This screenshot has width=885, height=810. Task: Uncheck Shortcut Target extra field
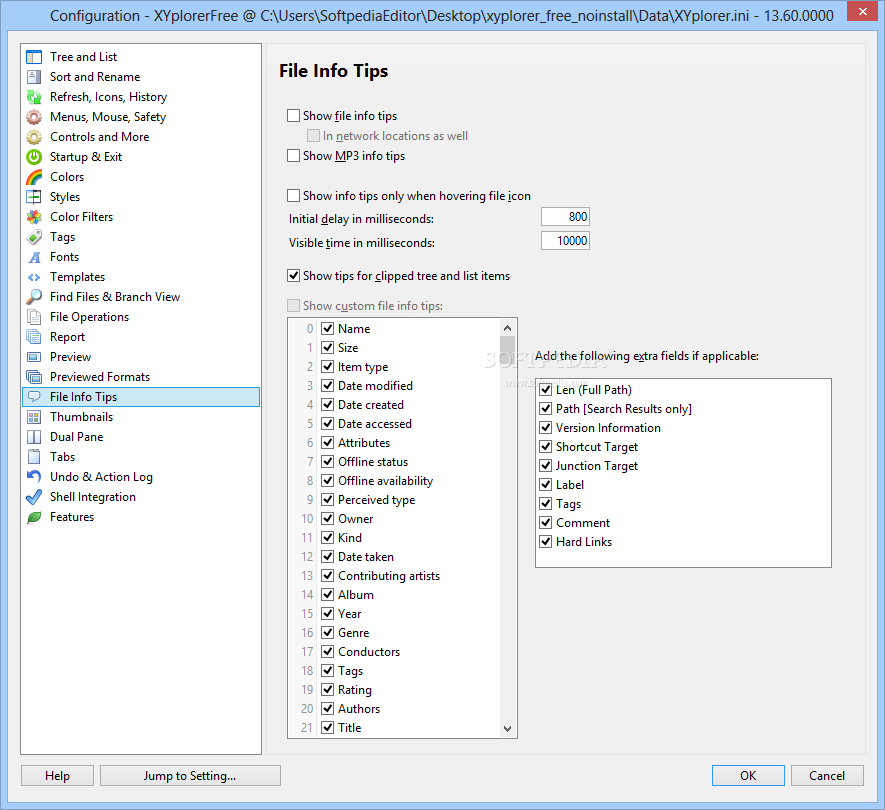(545, 447)
